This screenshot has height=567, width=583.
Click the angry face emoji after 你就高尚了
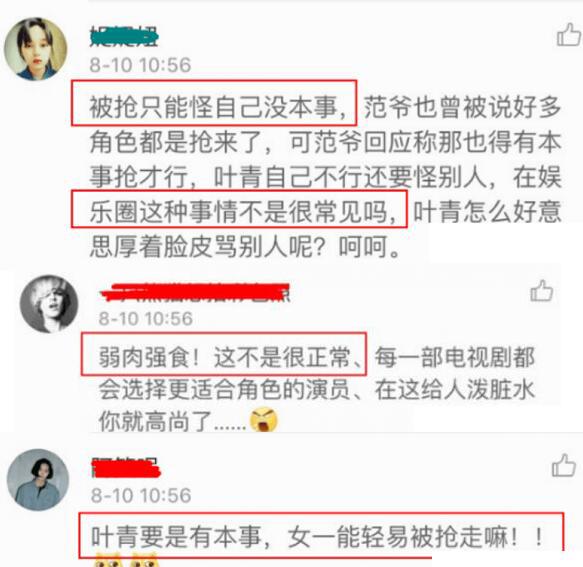[x=264, y=419]
